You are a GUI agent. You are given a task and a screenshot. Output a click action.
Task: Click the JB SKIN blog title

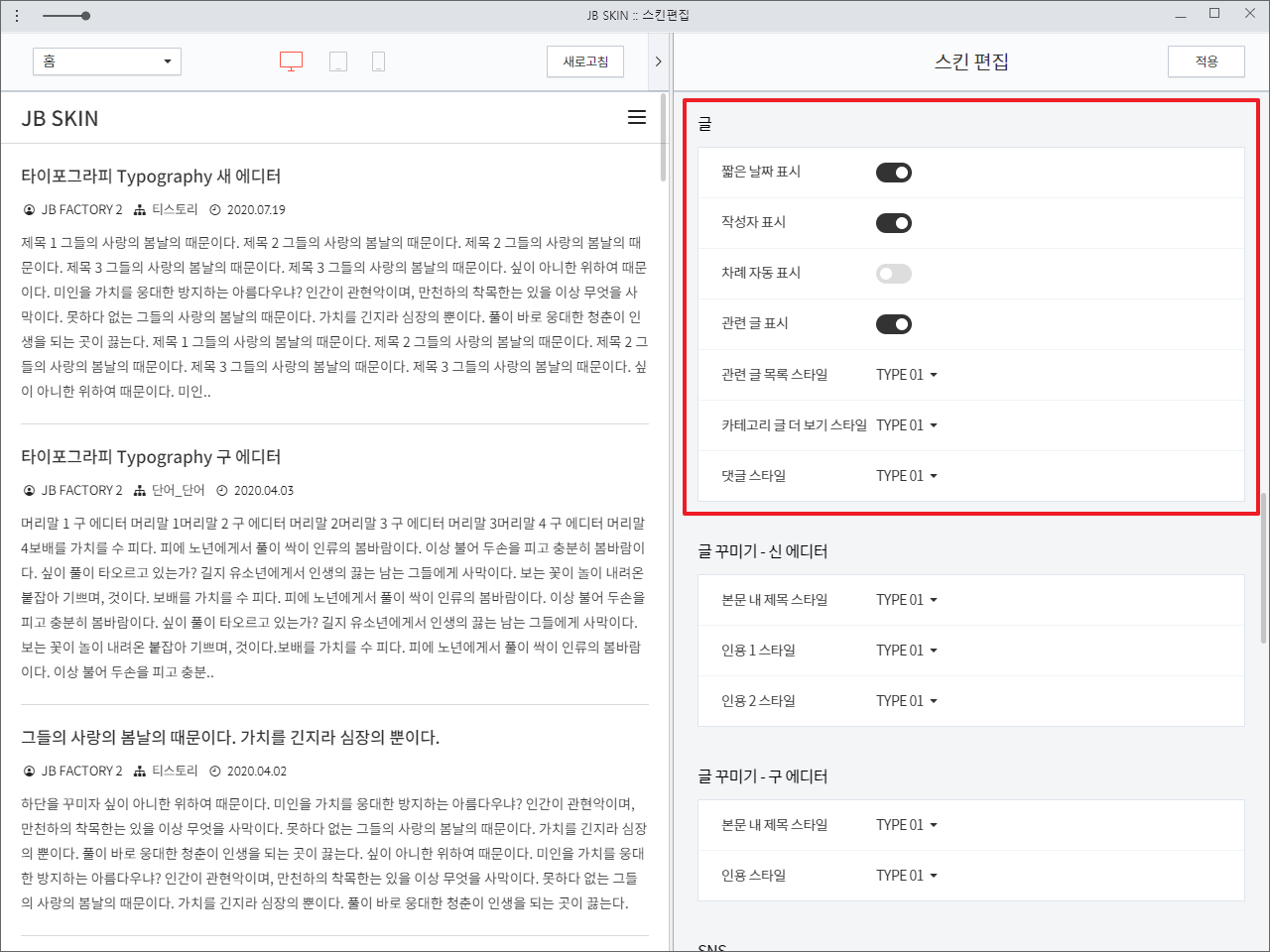pyautogui.click(x=61, y=118)
